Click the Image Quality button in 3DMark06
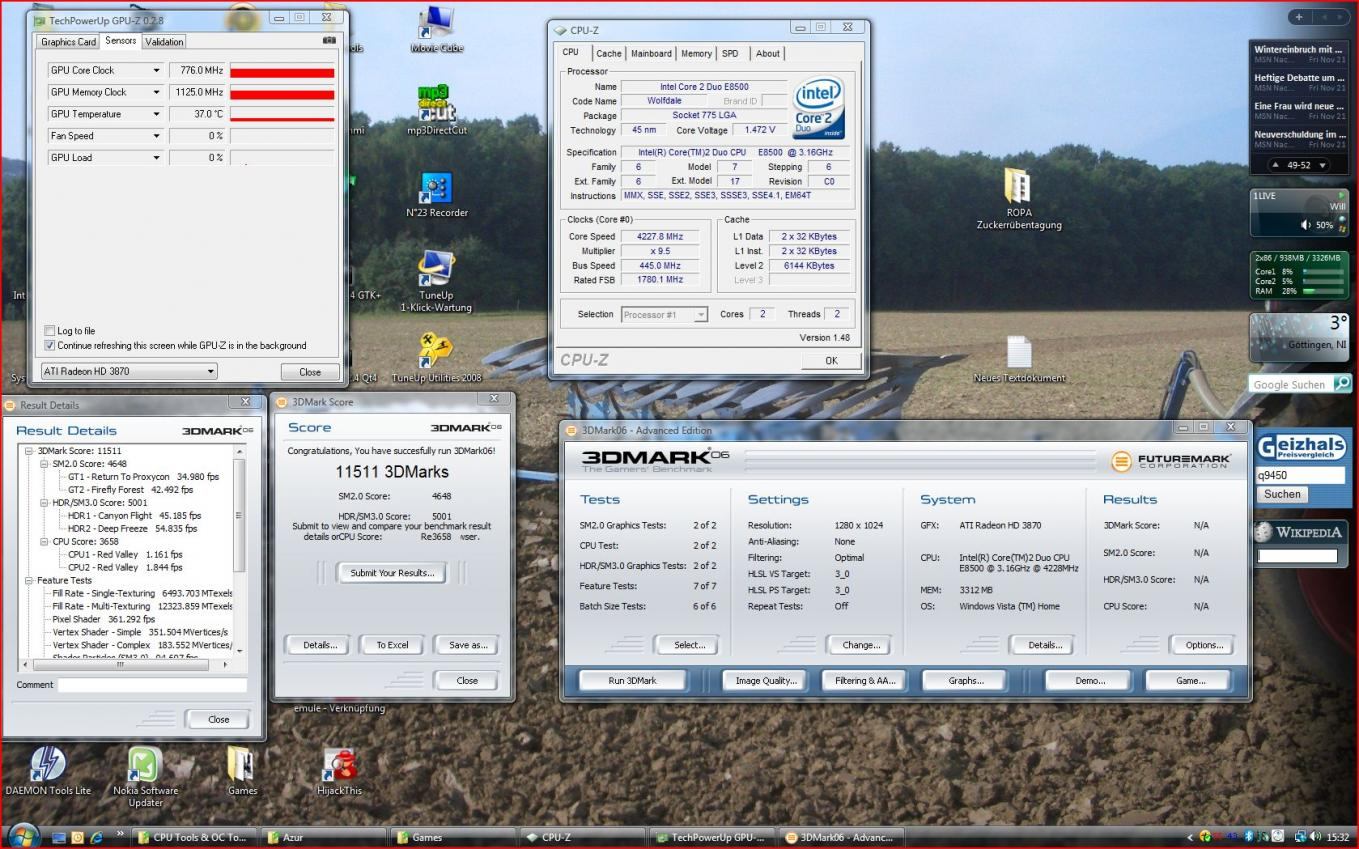 coord(766,680)
